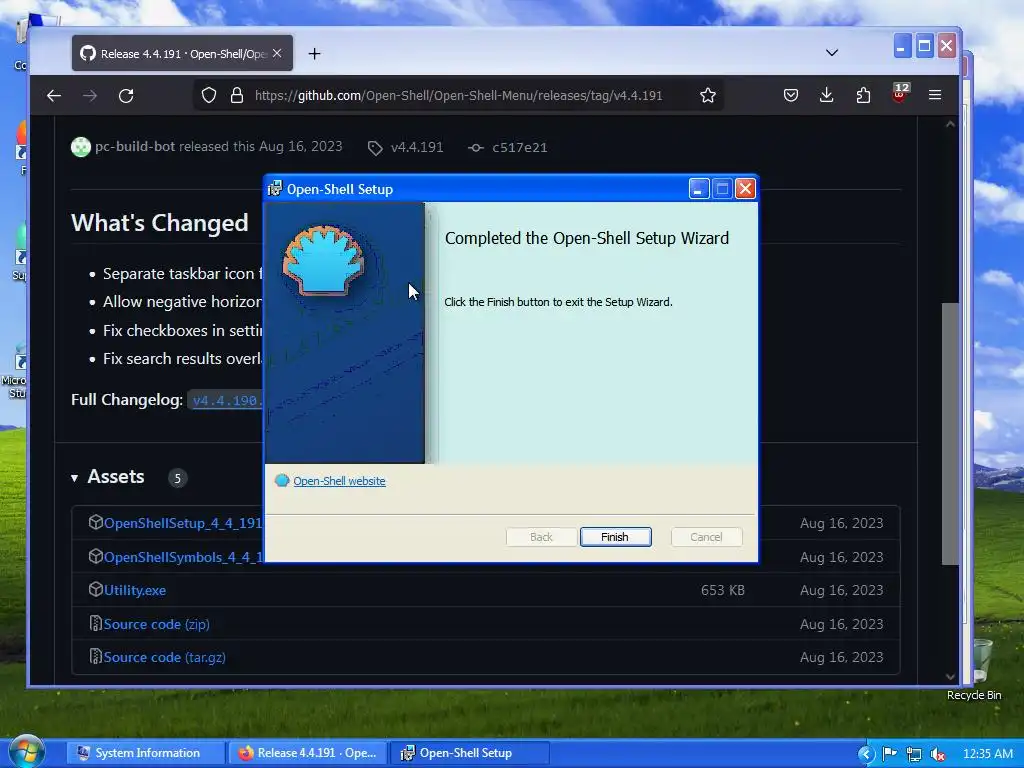This screenshot has width=1024, height=768.
Task: Open commit c517e21 link
Action: coord(519,148)
